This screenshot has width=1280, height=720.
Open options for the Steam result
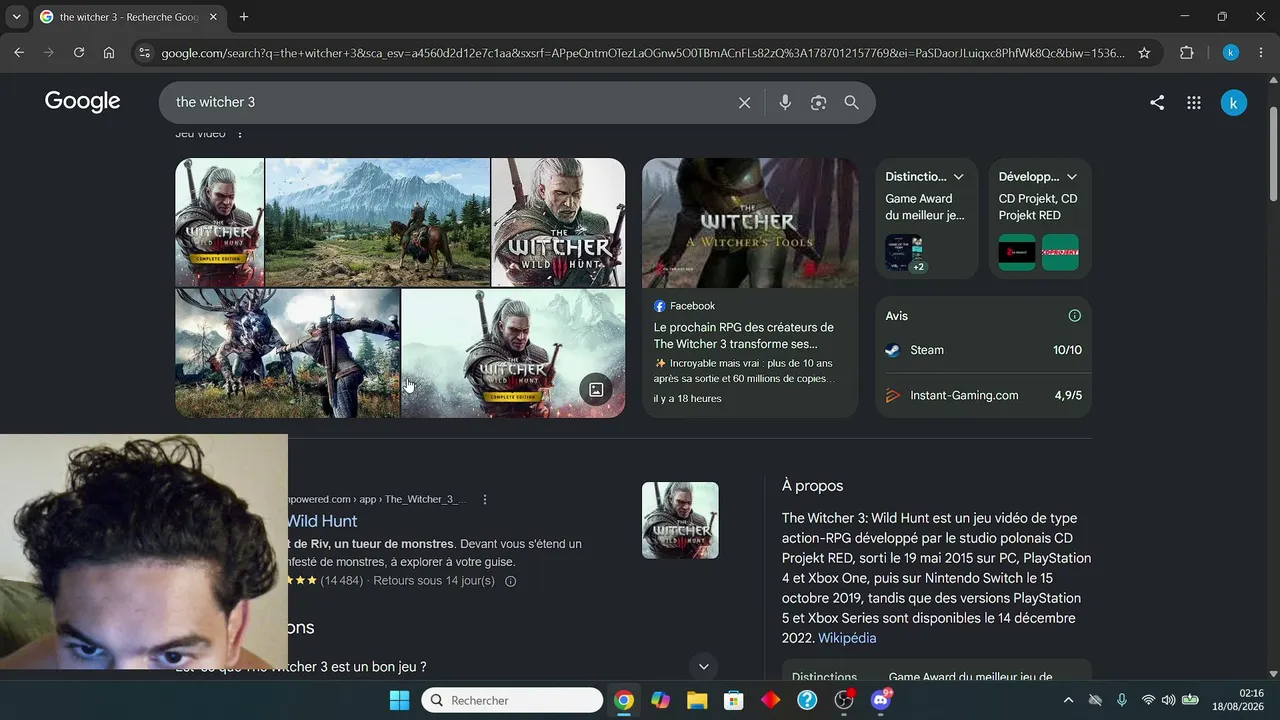coord(485,499)
